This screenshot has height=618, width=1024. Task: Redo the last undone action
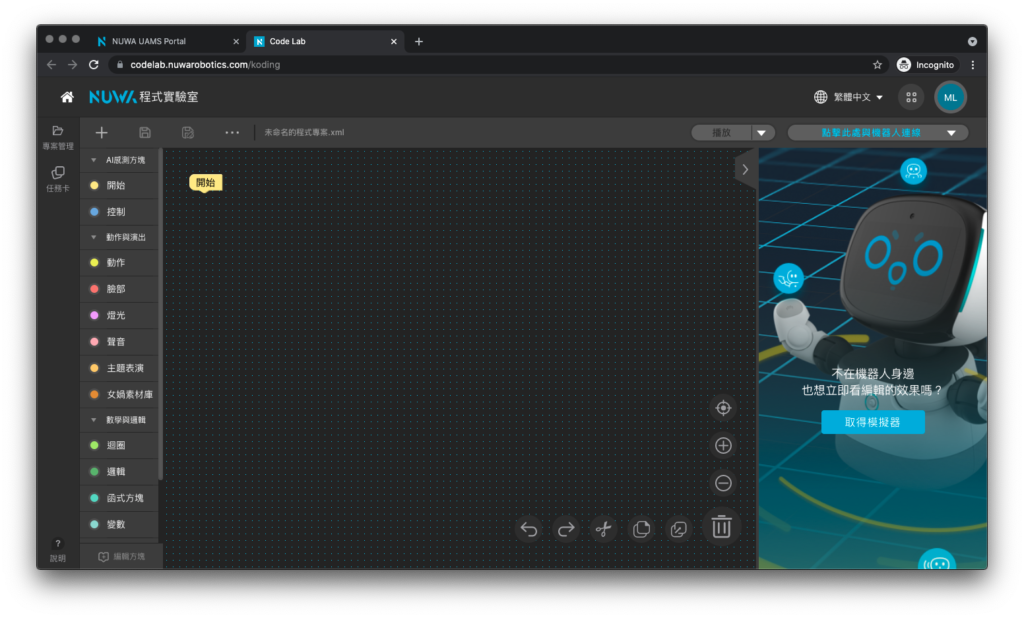pyautogui.click(x=566, y=529)
